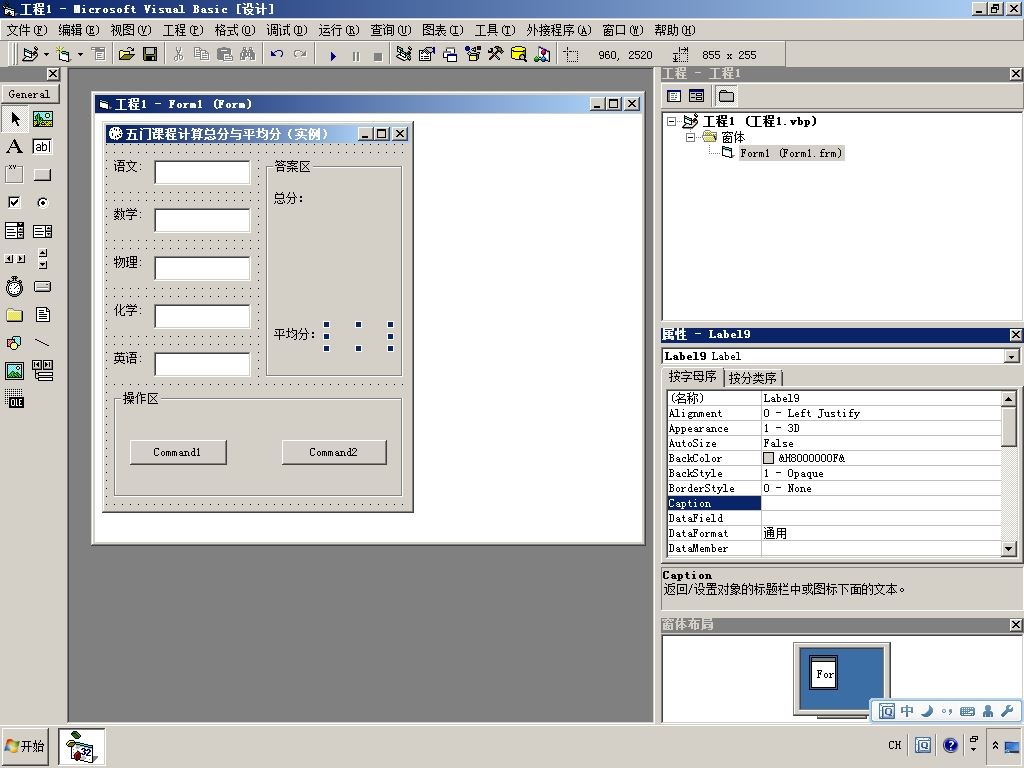The width and height of the screenshot is (1024, 768).
Task: Click the Undo toolbar icon
Action: (277, 54)
